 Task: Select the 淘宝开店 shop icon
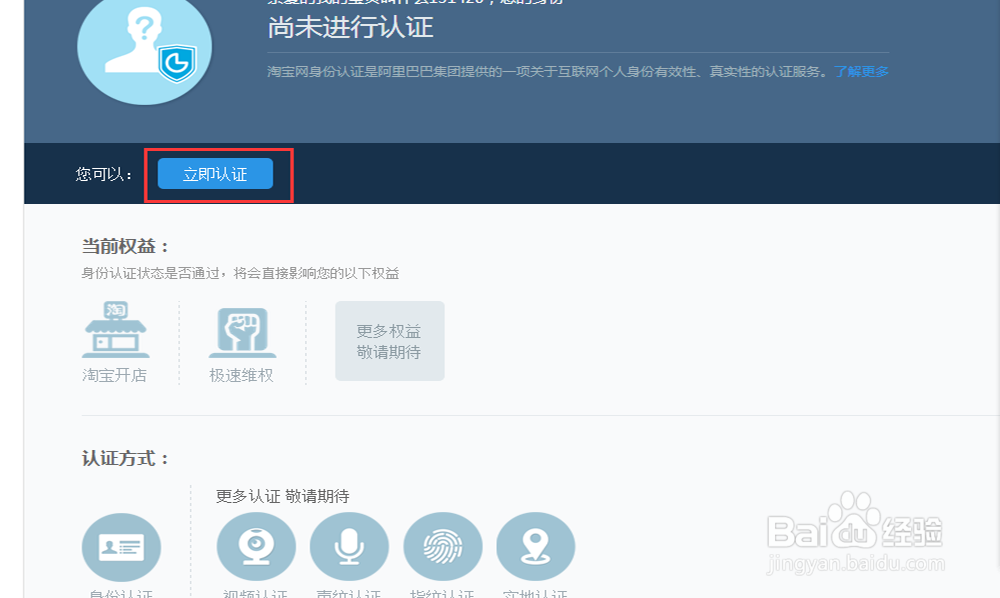point(115,330)
